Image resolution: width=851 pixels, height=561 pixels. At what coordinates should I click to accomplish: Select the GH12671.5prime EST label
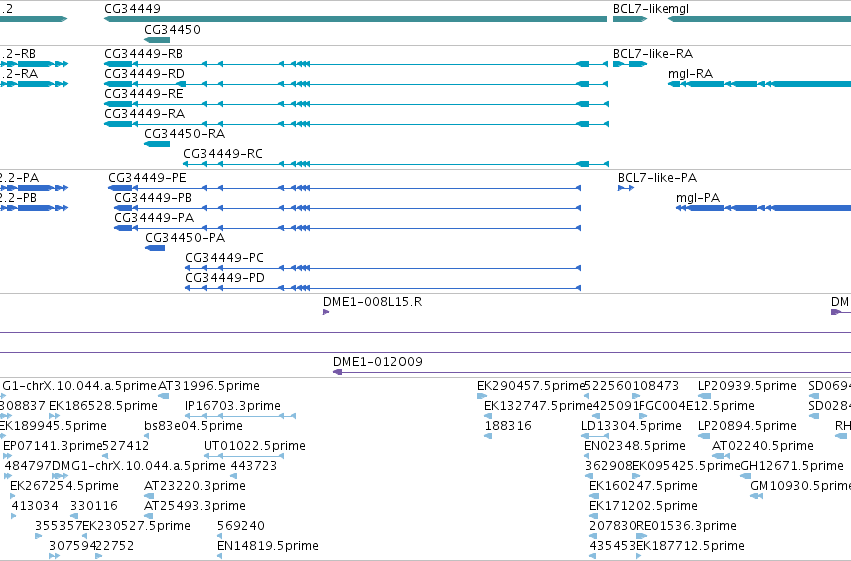coord(792,466)
